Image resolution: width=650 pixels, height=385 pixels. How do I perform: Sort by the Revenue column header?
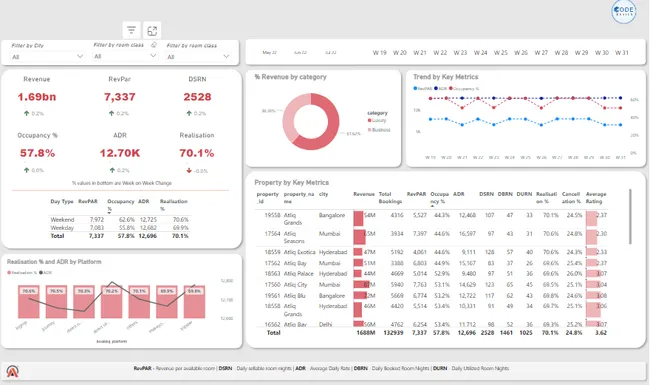(x=364, y=194)
